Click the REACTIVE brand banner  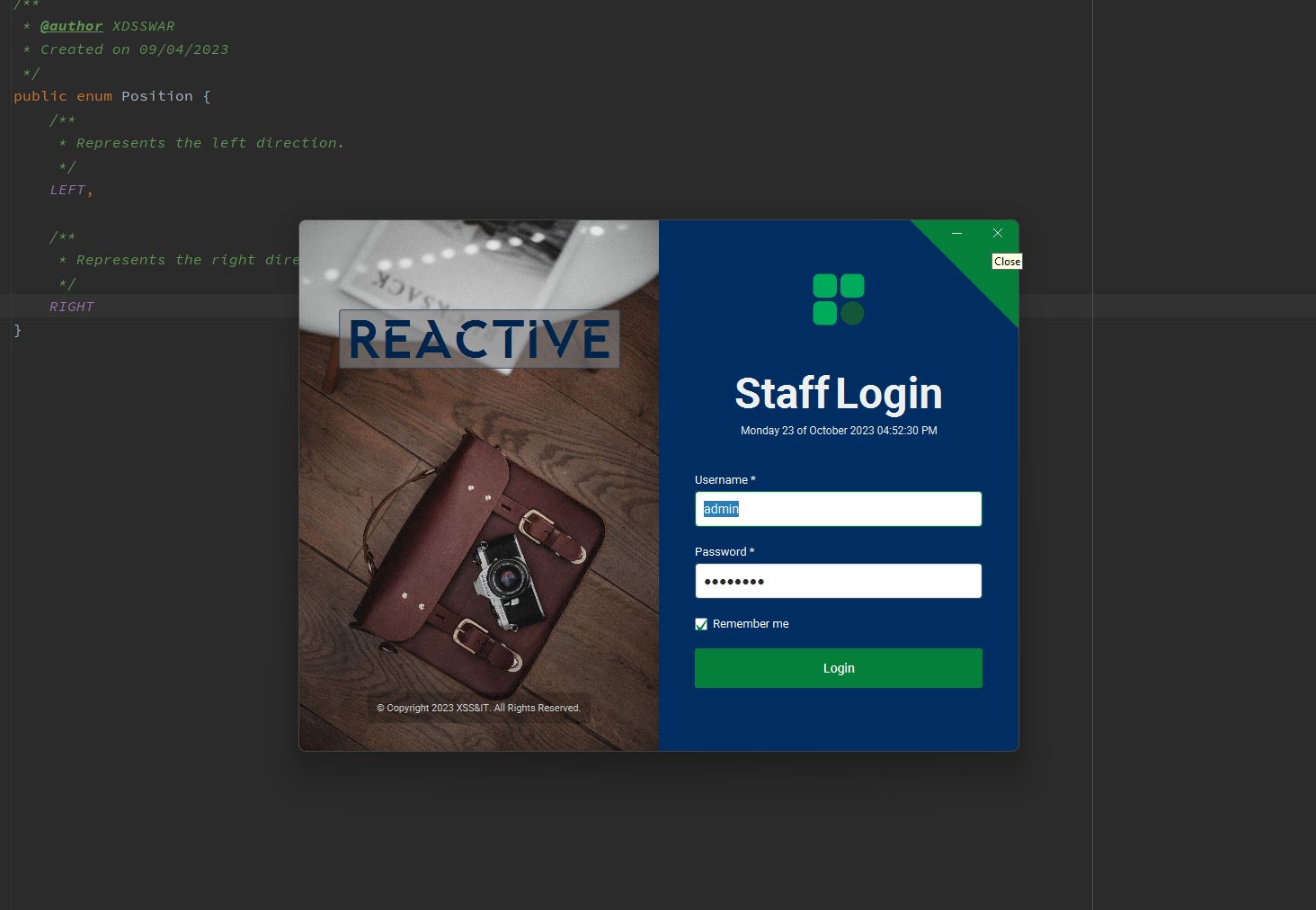479,339
